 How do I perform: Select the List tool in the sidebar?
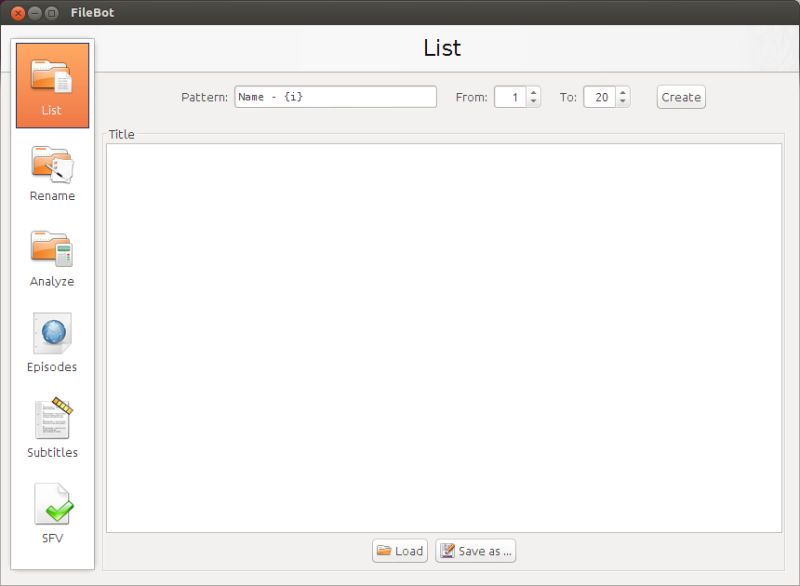pos(53,85)
